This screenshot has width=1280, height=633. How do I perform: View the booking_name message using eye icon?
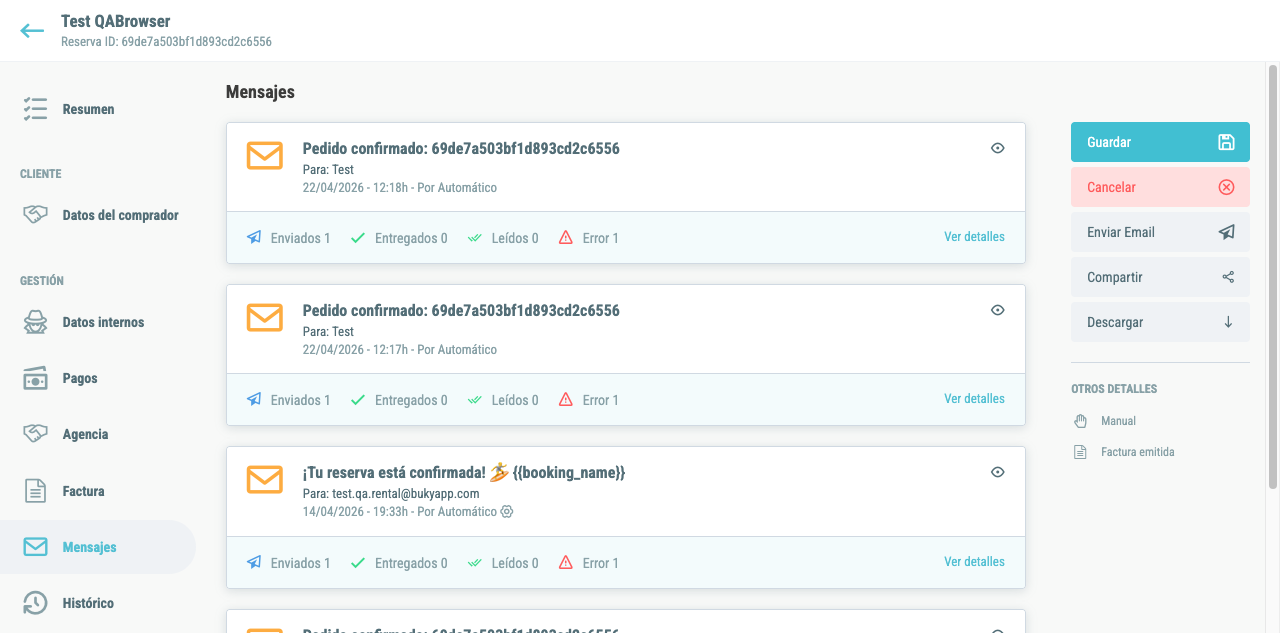coord(997,472)
